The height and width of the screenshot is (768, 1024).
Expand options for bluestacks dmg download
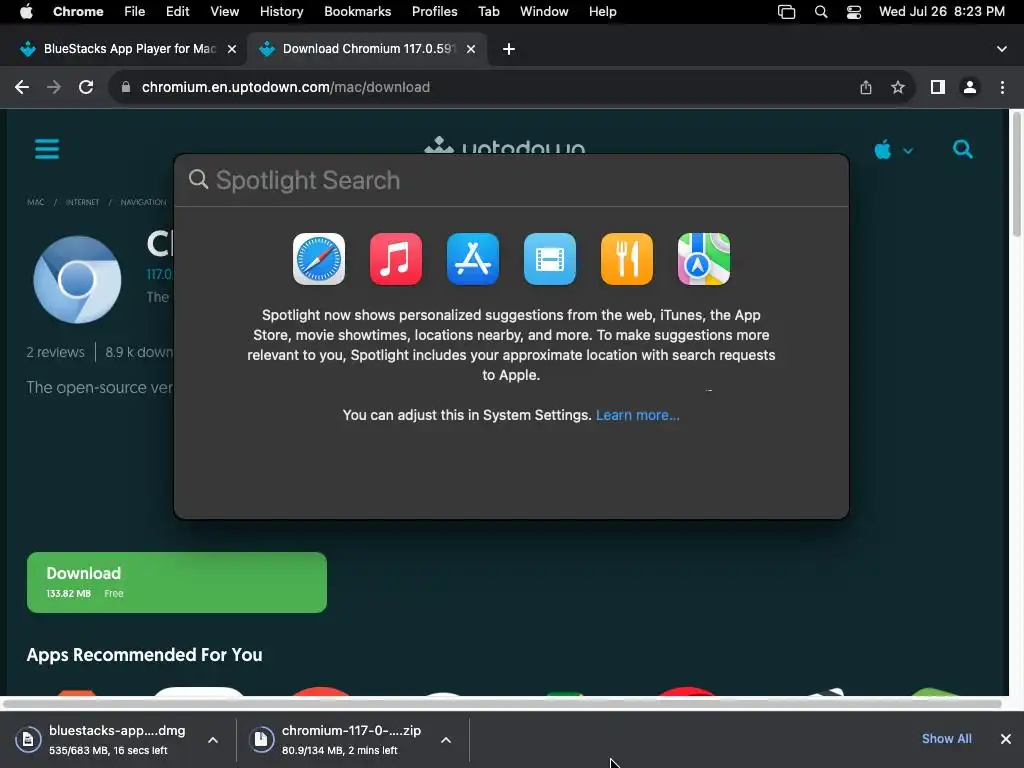(213, 740)
